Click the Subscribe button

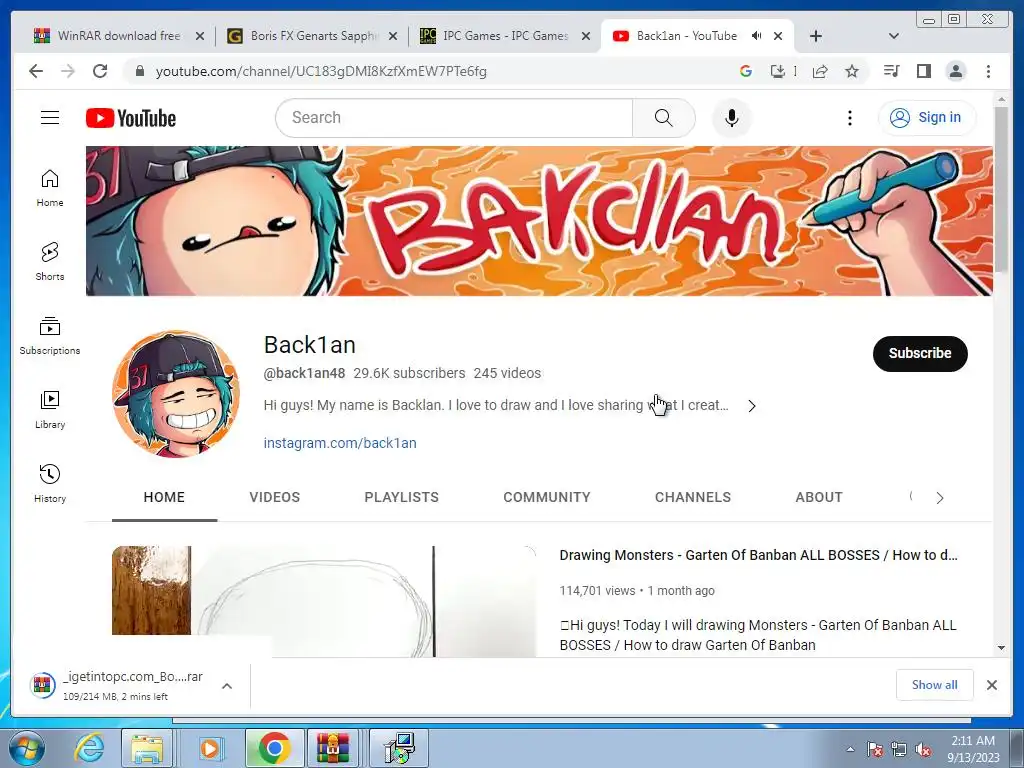coord(920,353)
